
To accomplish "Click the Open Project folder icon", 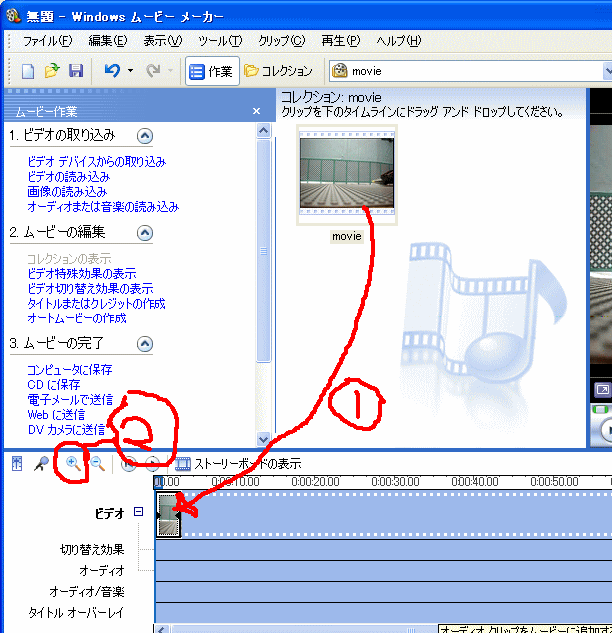I will [x=52, y=71].
